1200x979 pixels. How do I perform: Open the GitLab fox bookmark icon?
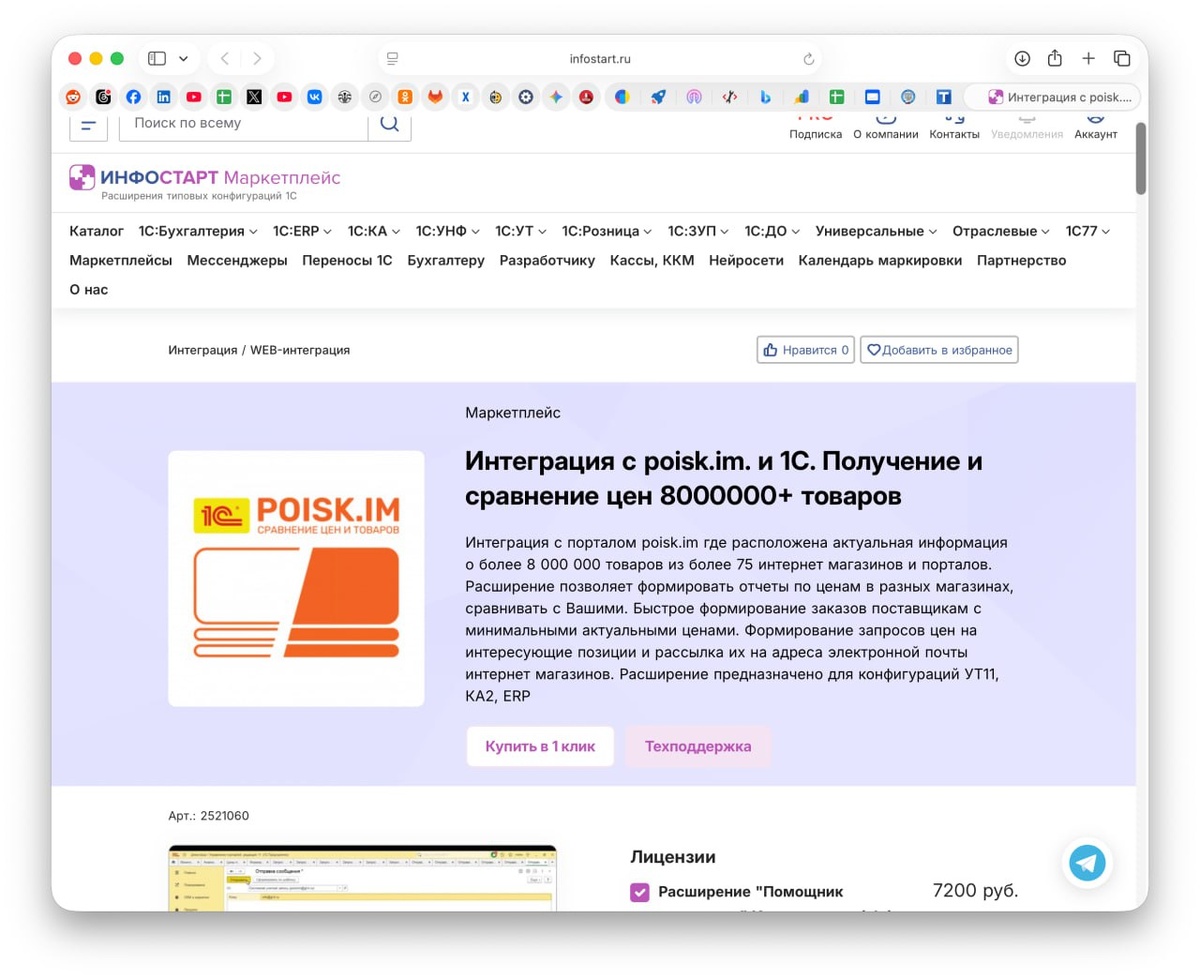(435, 97)
